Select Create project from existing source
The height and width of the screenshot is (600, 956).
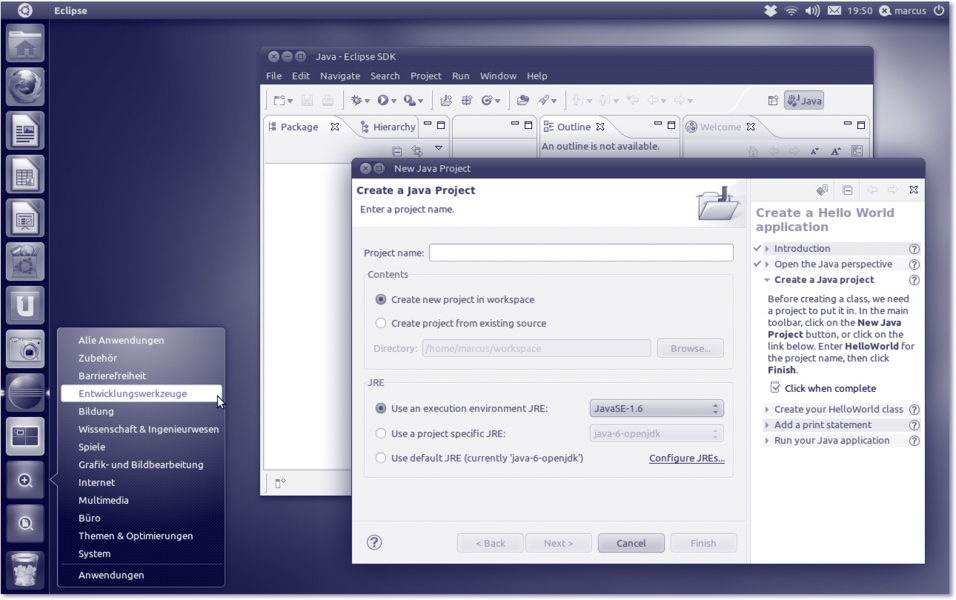pos(381,323)
